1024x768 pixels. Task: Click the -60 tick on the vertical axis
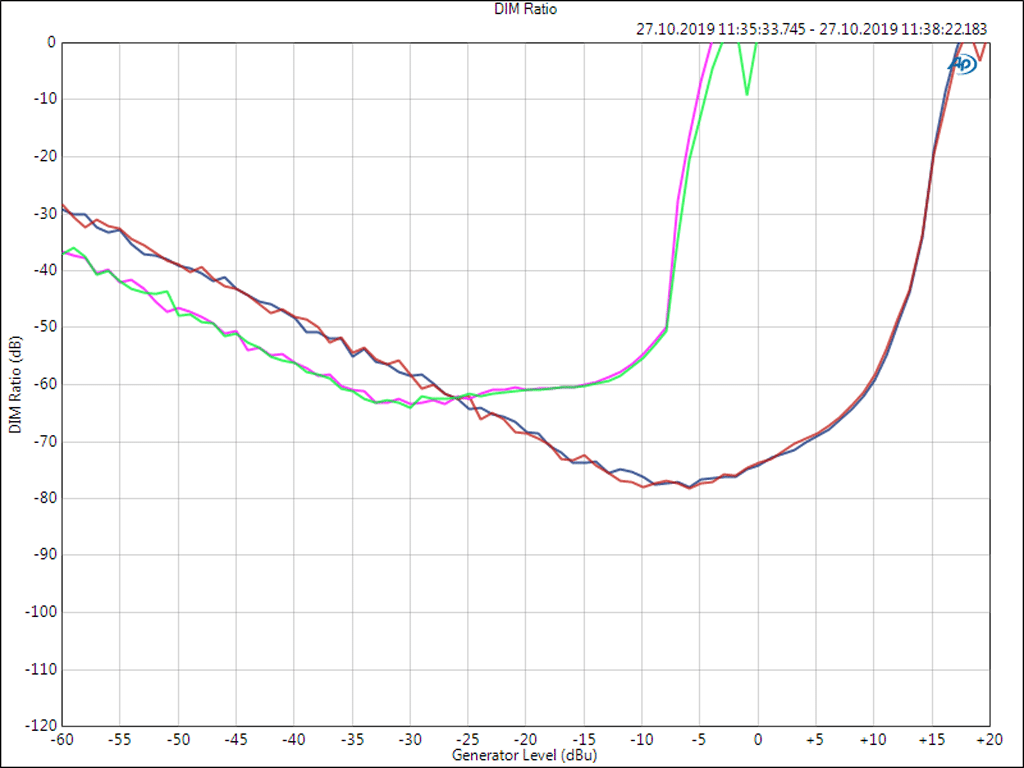pyautogui.click(x=43, y=384)
